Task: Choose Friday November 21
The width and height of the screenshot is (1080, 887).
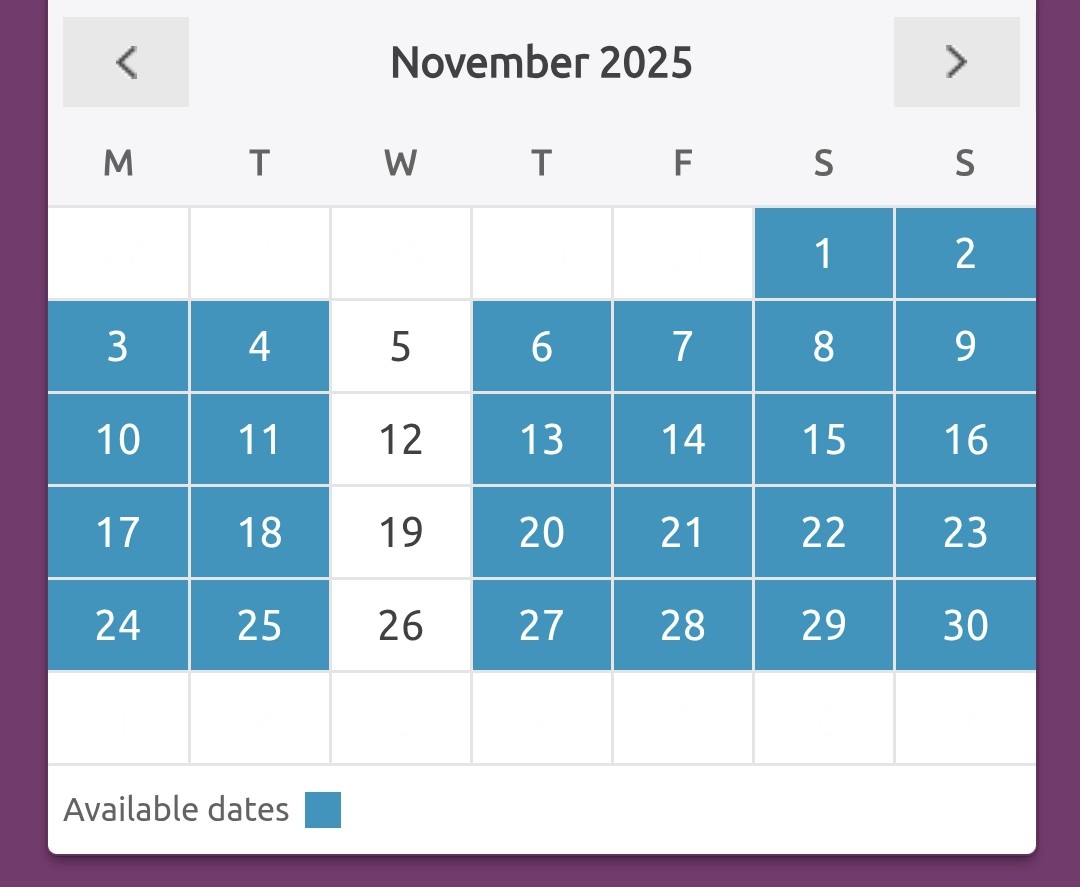Action: [x=683, y=532]
